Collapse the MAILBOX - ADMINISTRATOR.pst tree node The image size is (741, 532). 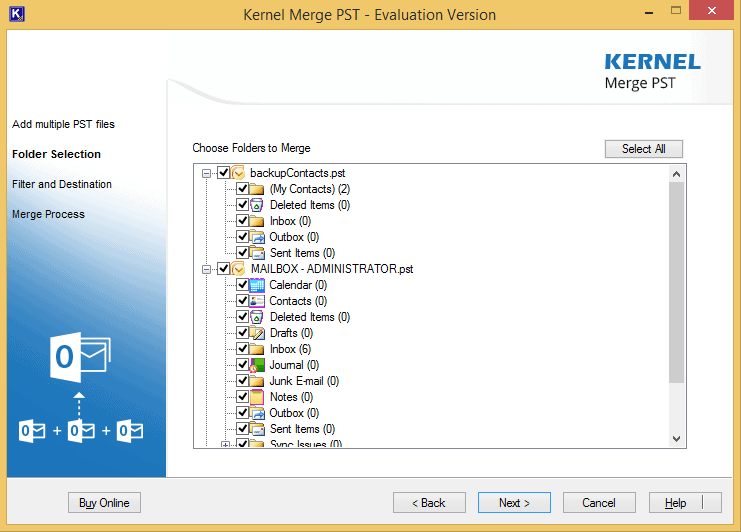[x=206, y=269]
